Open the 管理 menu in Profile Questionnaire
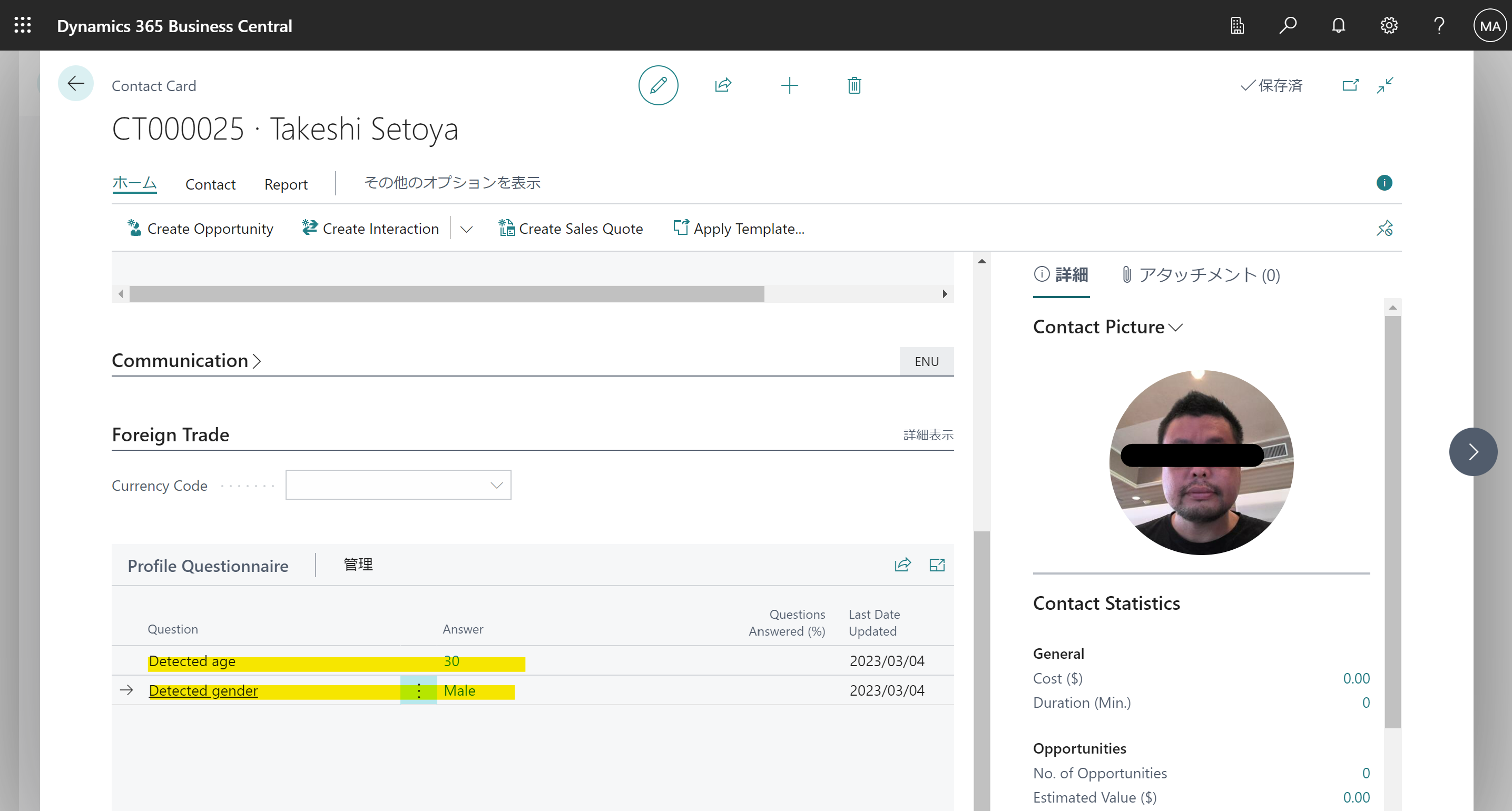 tap(358, 565)
